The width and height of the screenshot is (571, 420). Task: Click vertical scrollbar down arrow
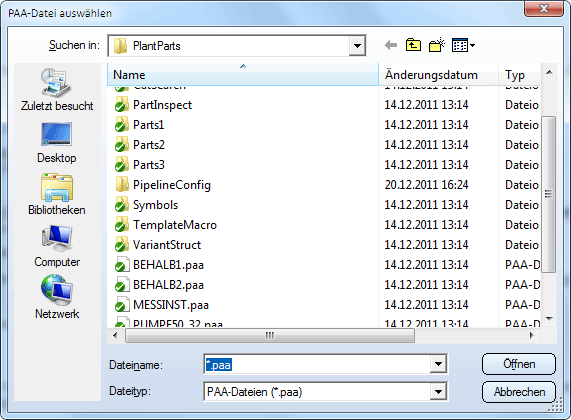[x=549, y=319]
